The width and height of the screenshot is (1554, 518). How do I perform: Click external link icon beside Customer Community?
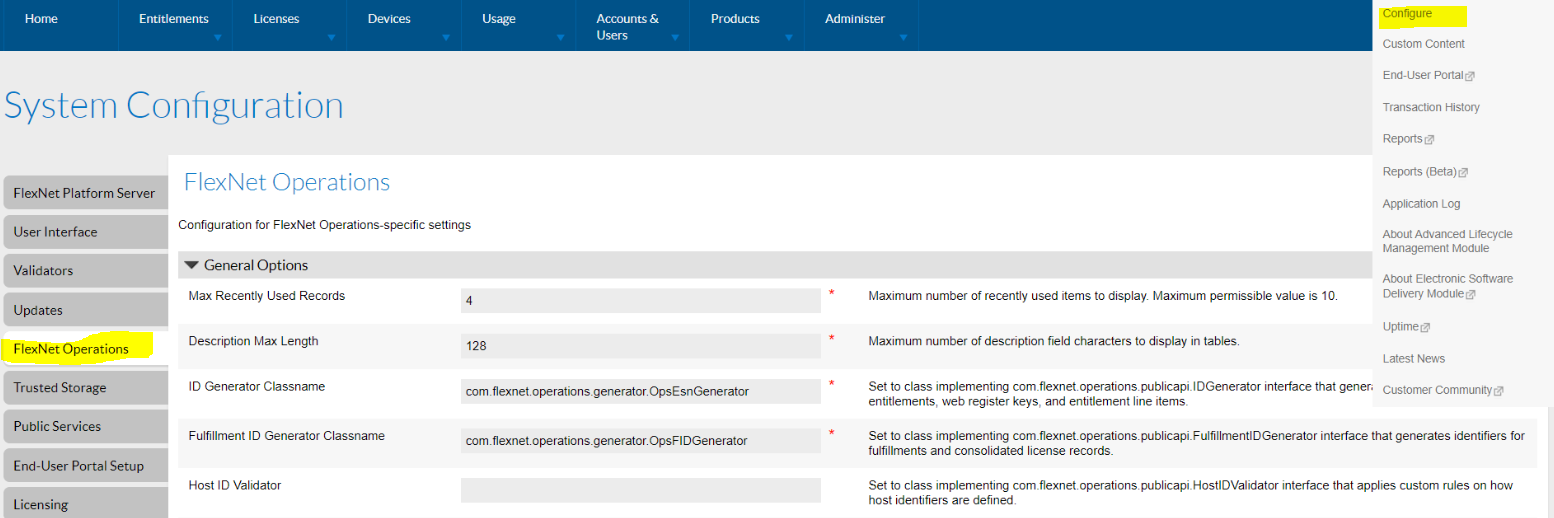tap(1499, 391)
